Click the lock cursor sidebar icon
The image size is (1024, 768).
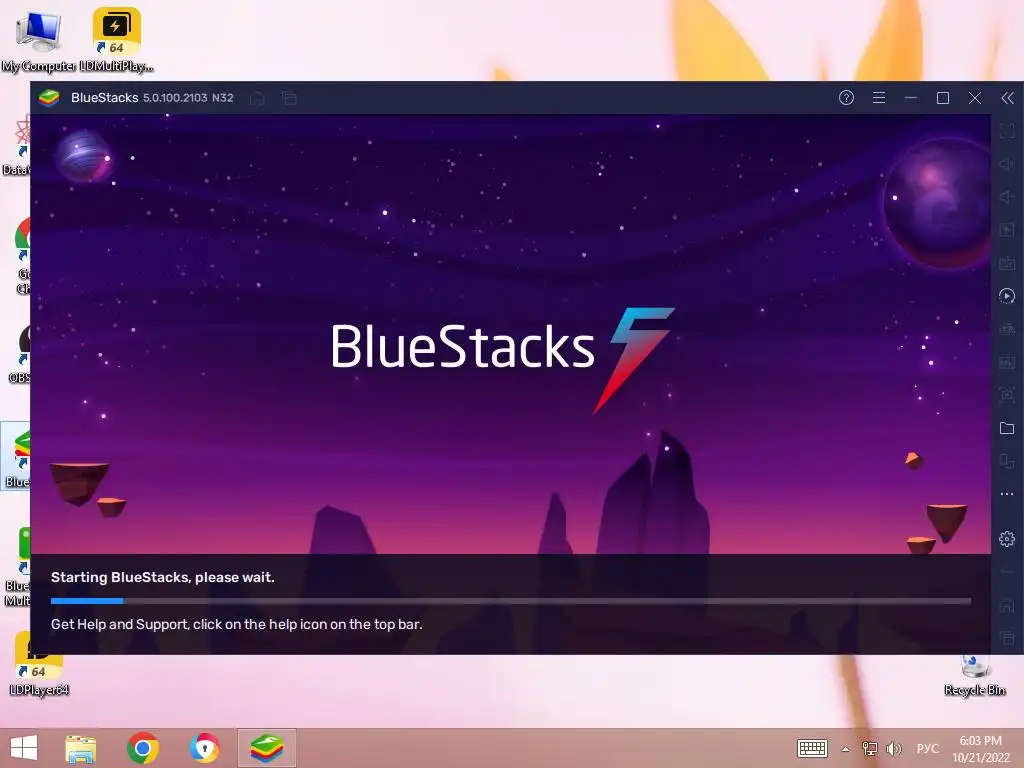(1007, 230)
